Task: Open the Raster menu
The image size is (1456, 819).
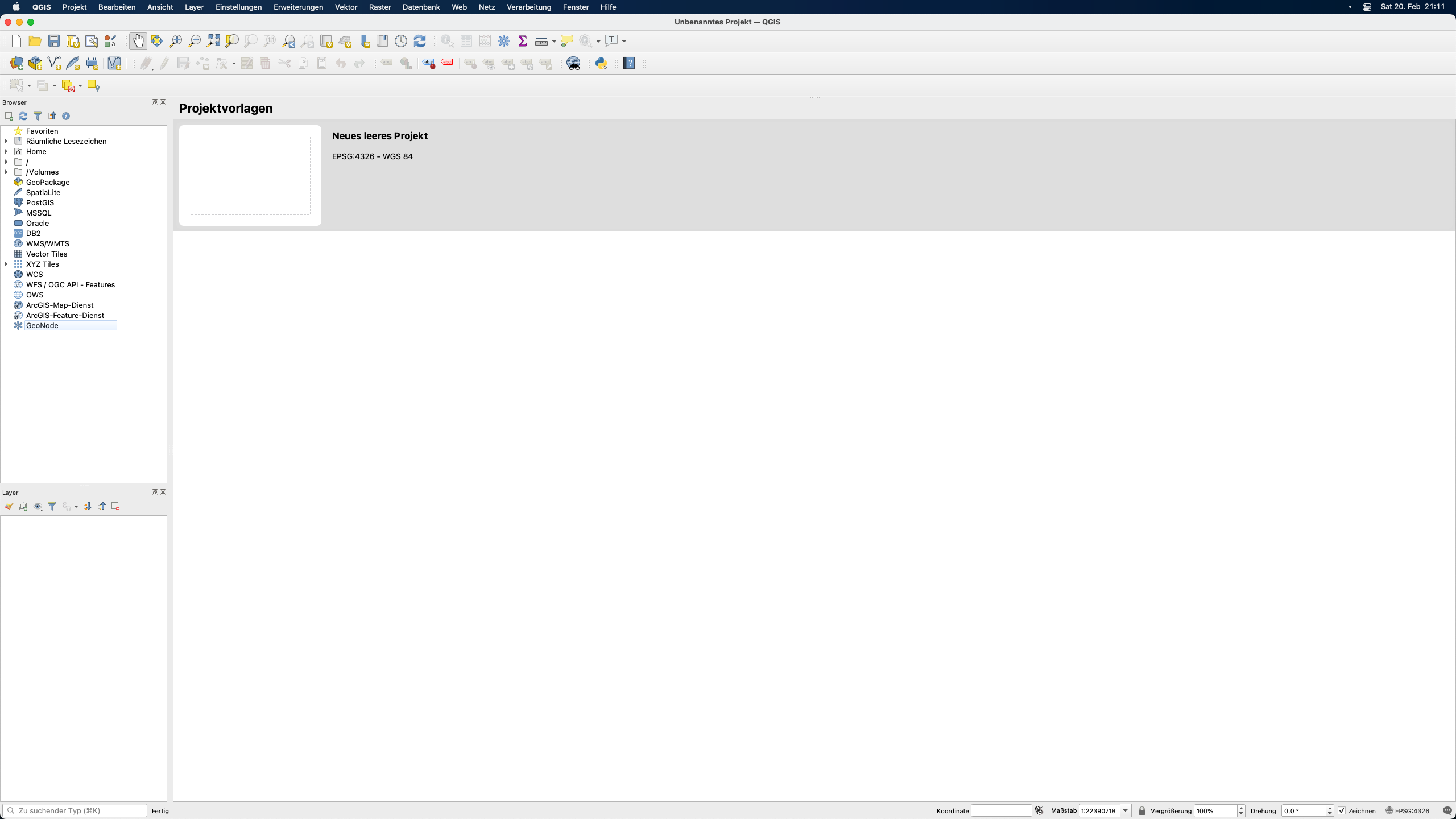Action: tap(380, 7)
